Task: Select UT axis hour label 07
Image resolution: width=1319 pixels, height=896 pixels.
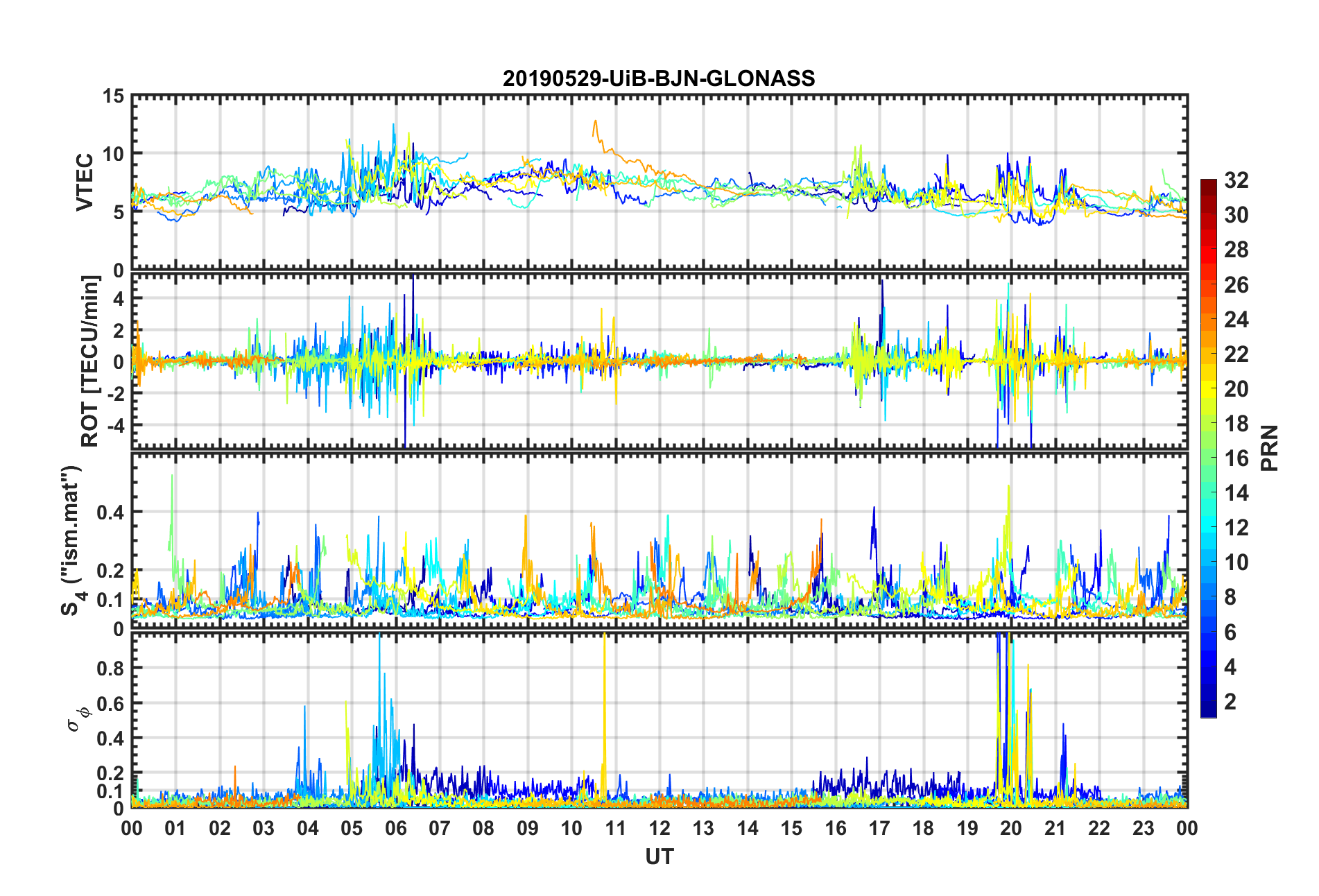Action: [440, 828]
